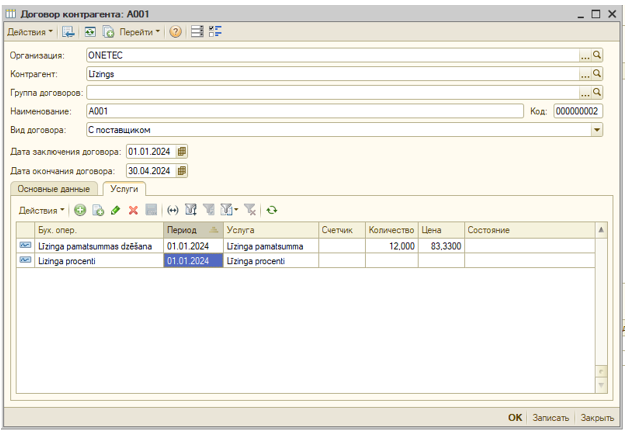The image size is (628, 432).
Task: Click the Записать button
Action: click(551, 418)
